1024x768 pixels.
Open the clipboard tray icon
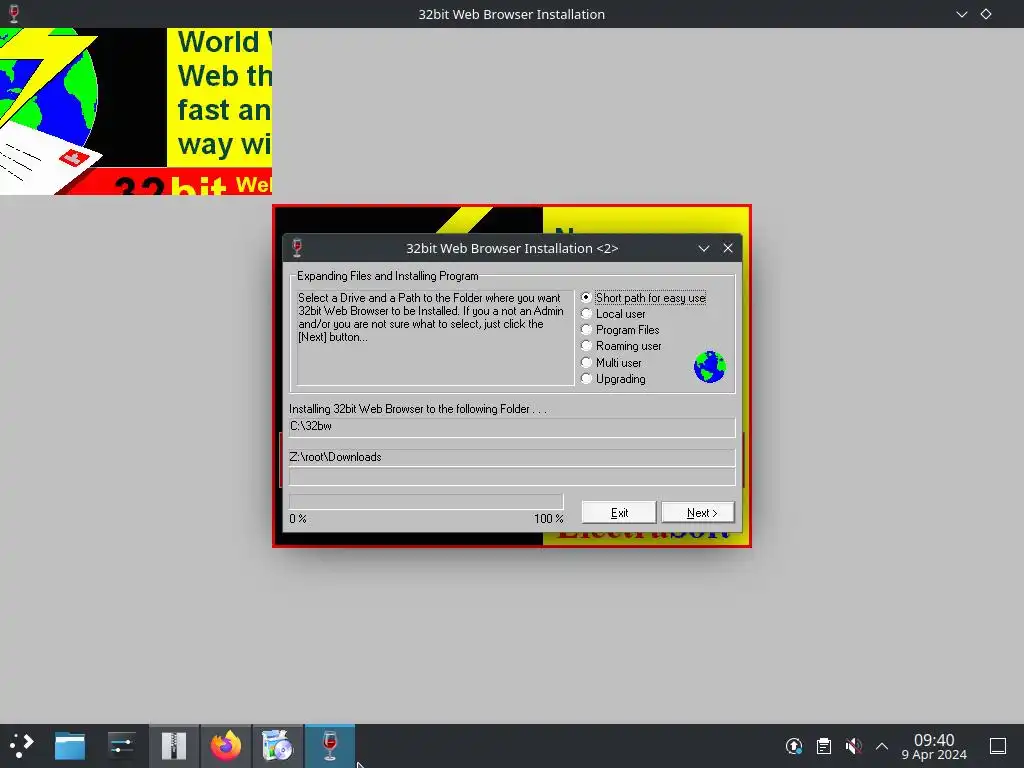[824, 746]
